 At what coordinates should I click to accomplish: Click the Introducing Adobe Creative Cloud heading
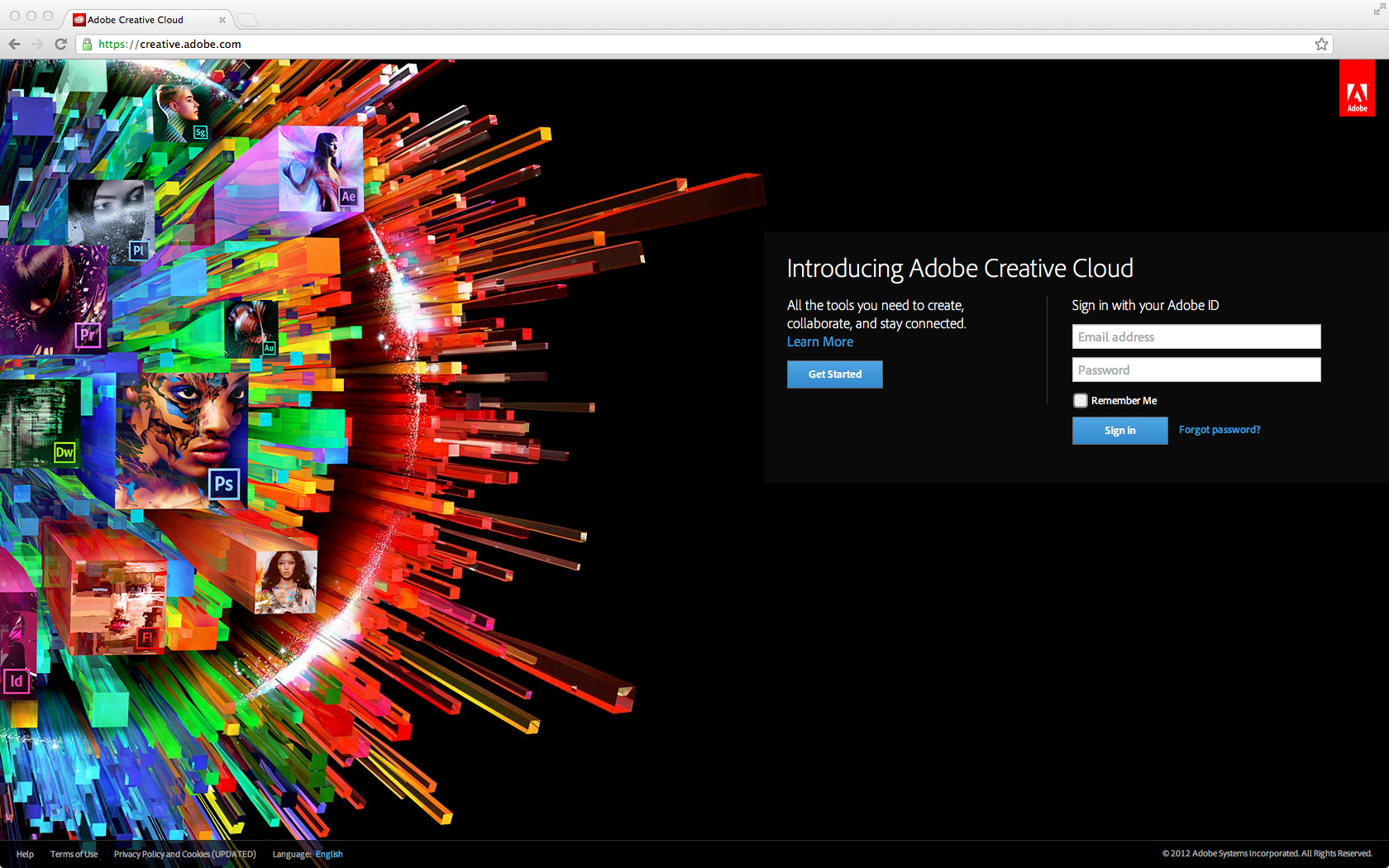(x=960, y=269)
